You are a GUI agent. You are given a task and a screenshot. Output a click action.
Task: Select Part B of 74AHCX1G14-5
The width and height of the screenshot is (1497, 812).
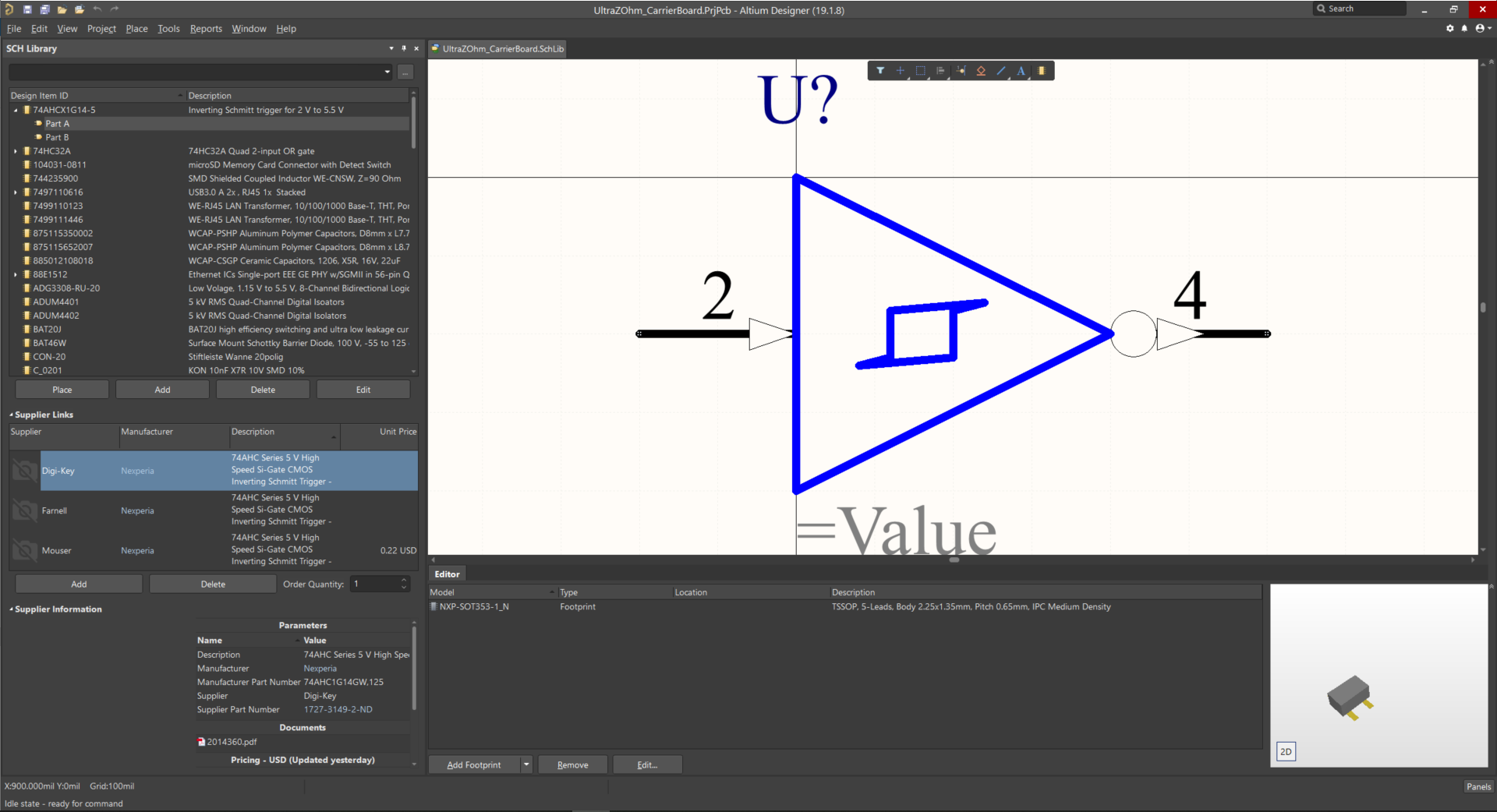pyautogui.click(x=57, y=137)
